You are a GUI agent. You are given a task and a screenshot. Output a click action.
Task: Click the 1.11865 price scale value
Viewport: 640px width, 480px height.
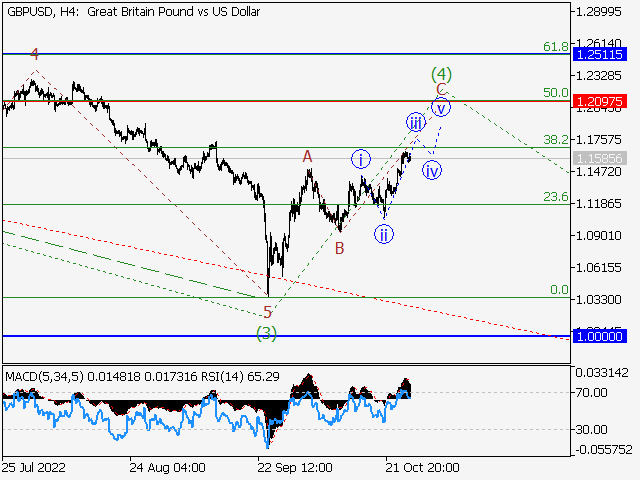(599, 203)
